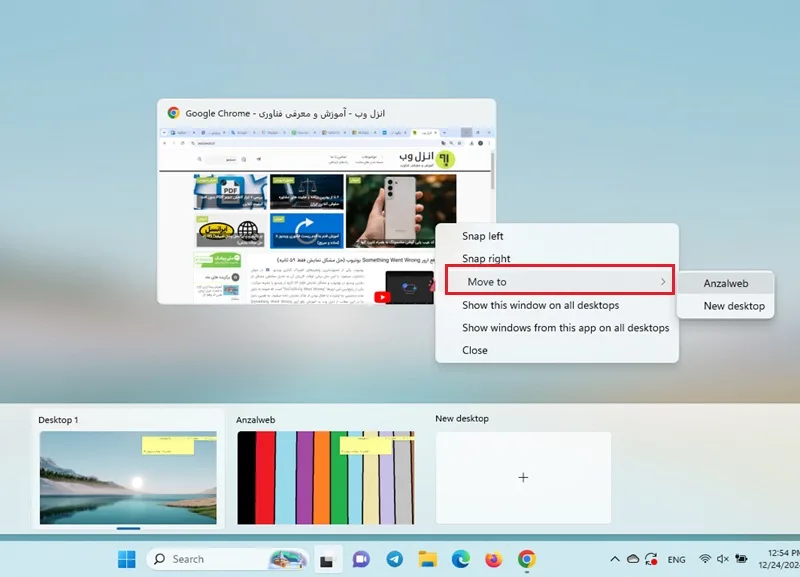Move window to Anzalweb desktop
The height and width of the screenshot is (577, 800).
[x=726, y=283]
